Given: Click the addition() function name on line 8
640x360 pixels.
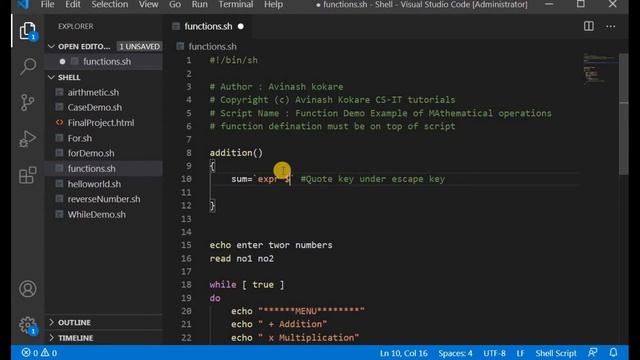Looking at the screenshot, I should point(236,153).
